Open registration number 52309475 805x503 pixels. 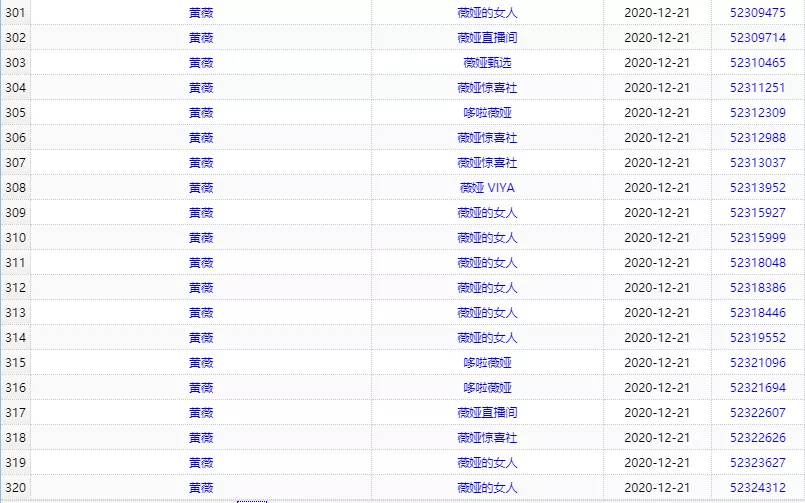point(758,13)
